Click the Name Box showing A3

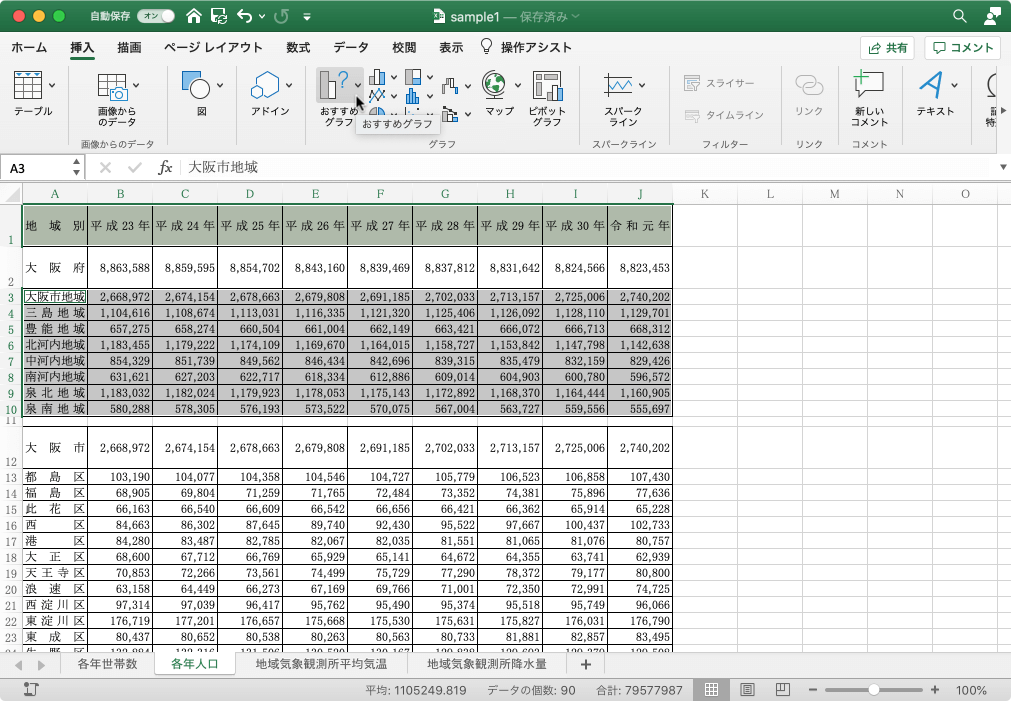pyautogui.click(x=37, y=168)
